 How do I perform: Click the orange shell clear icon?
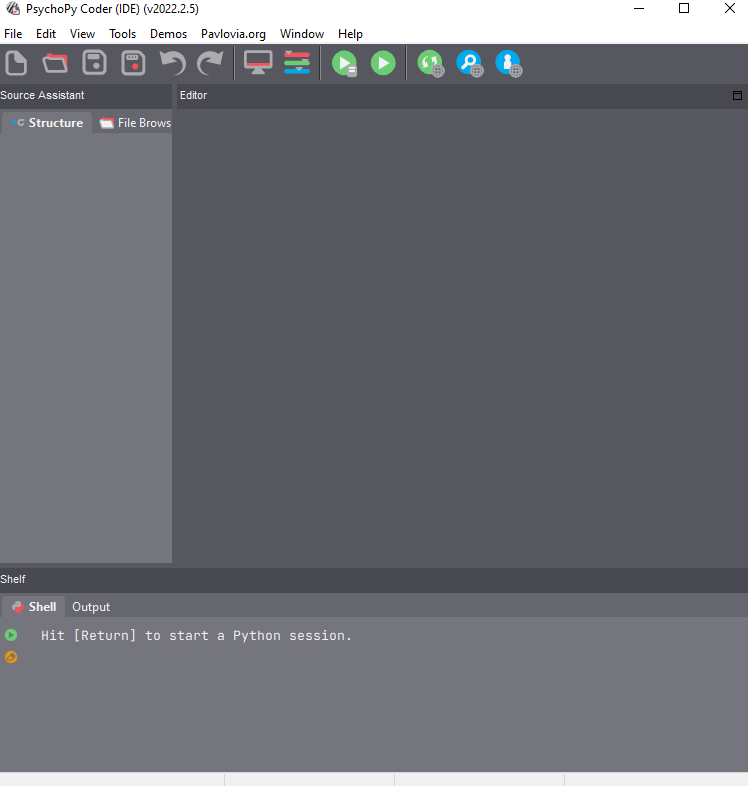(11, 657)
